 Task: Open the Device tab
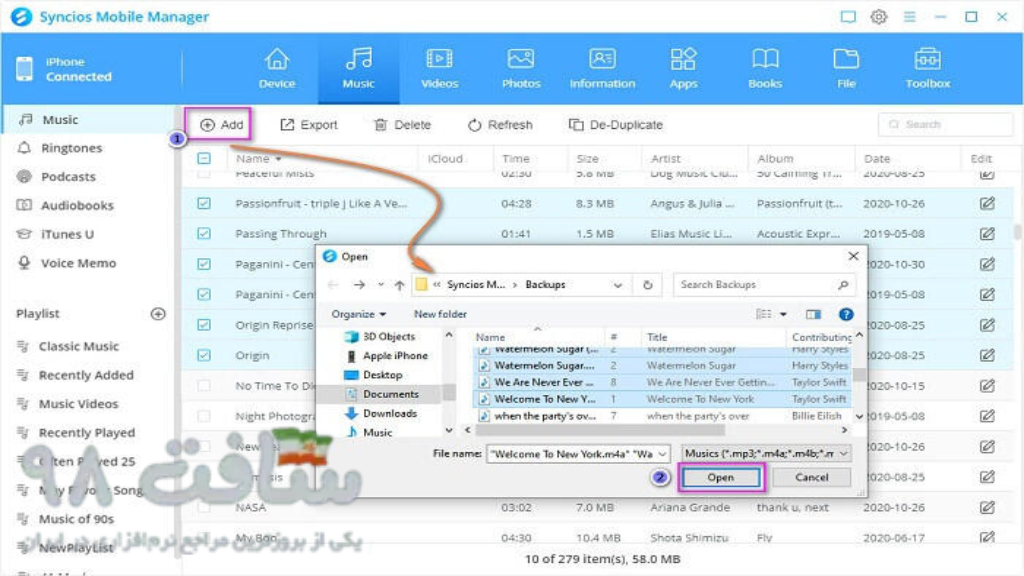[277, 69]
